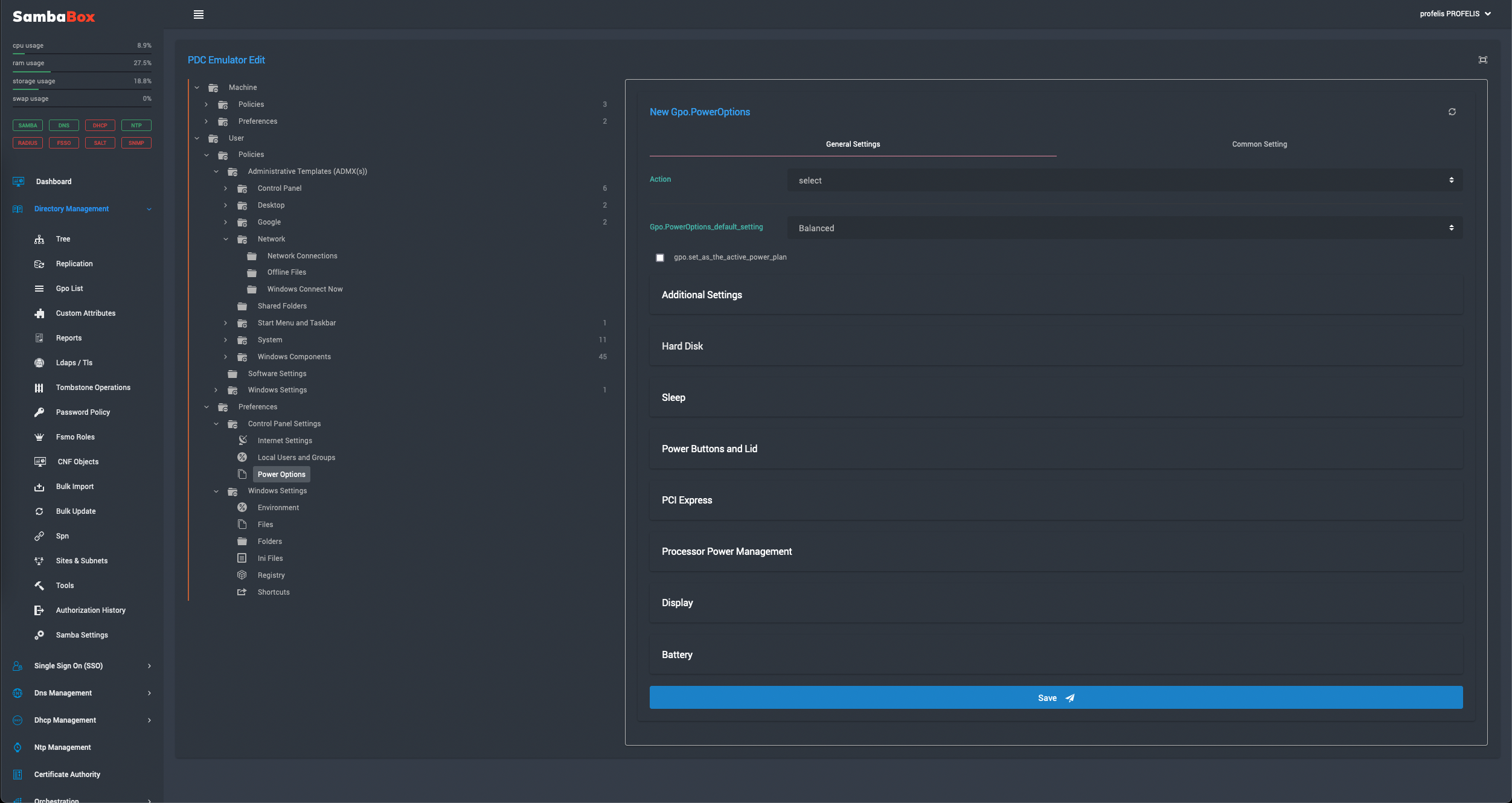Click the DHCP service badge

(x=100, y=126)
